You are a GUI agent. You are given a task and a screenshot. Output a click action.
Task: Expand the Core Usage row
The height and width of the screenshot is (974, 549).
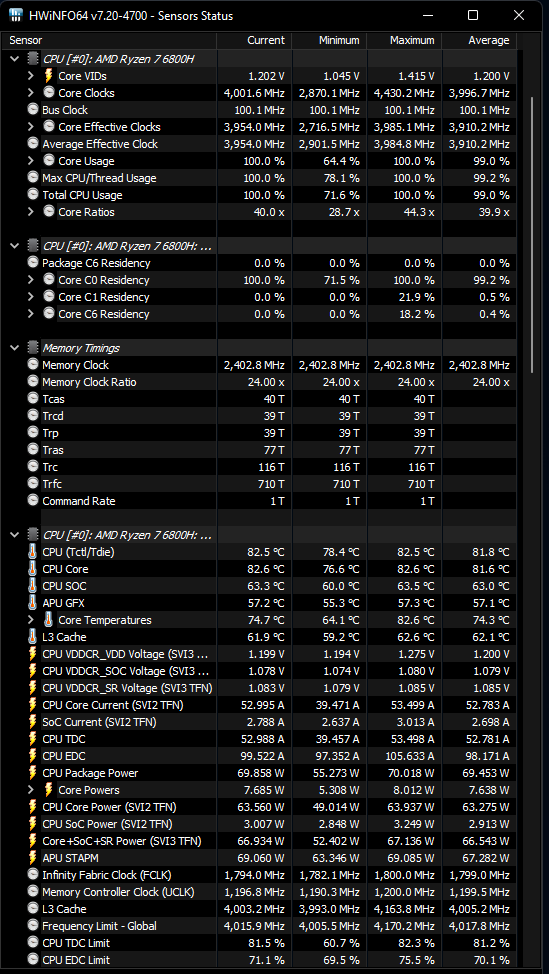click(31, 161)
